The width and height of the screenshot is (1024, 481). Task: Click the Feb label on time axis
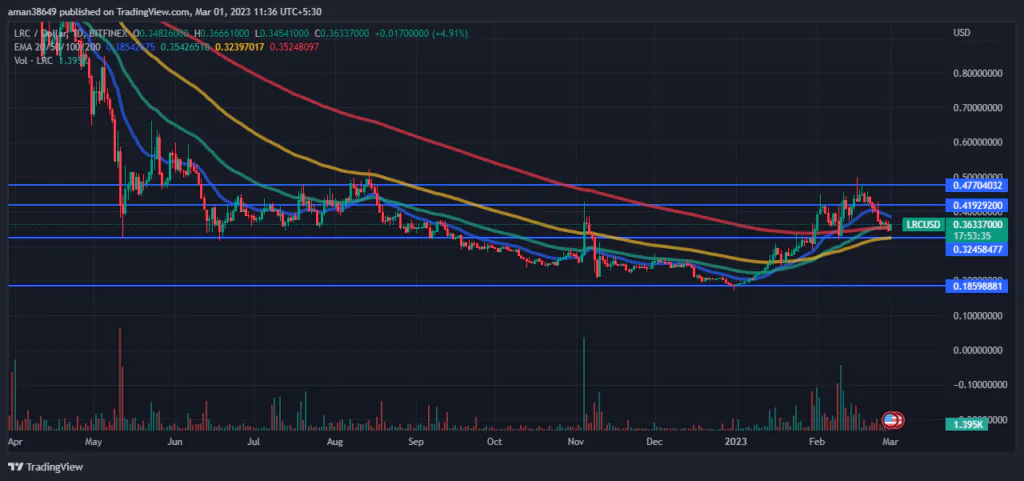click(x=815, y=442)
